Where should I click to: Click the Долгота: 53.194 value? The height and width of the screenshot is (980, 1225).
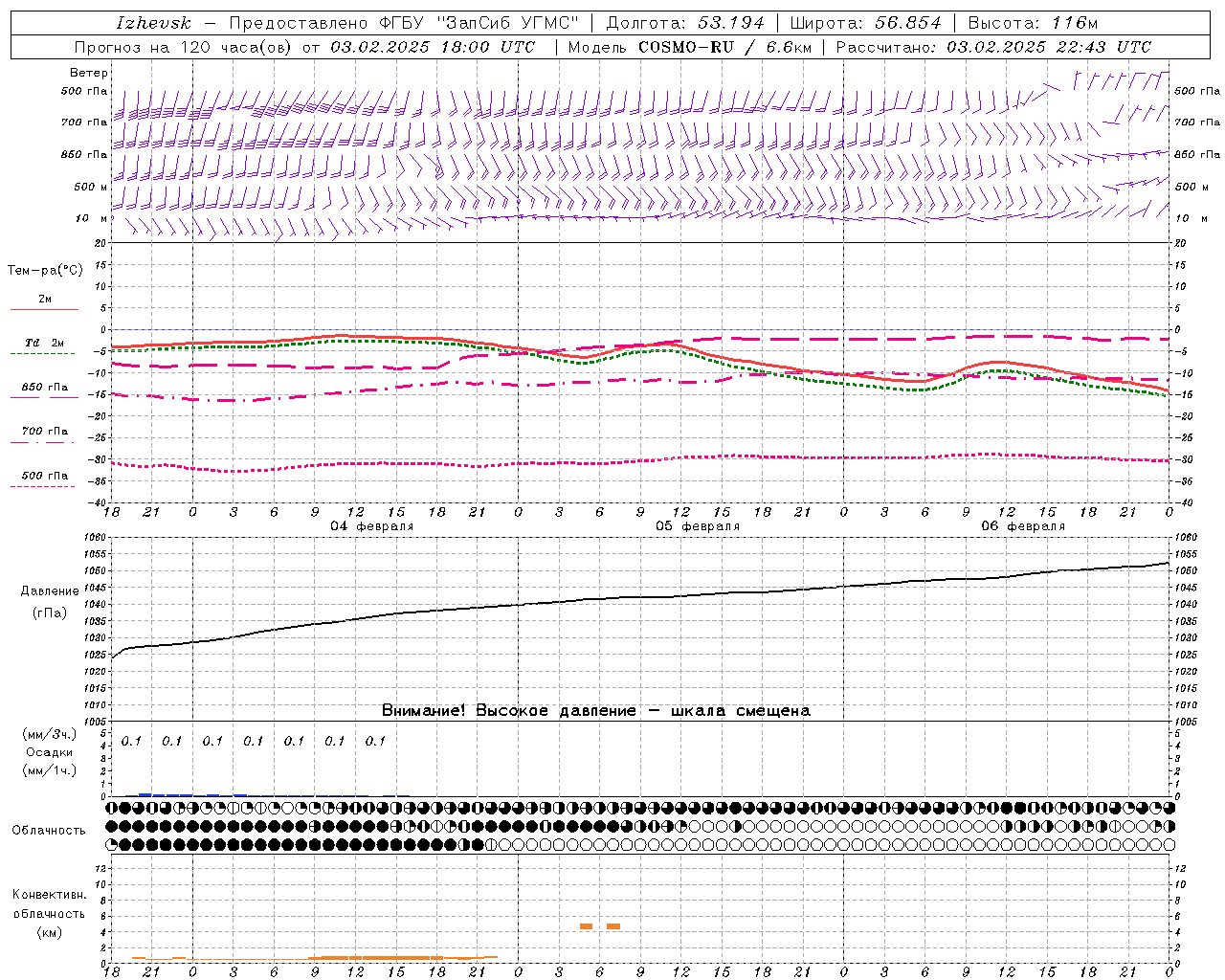pyautogui.click(x=685, y=23)
